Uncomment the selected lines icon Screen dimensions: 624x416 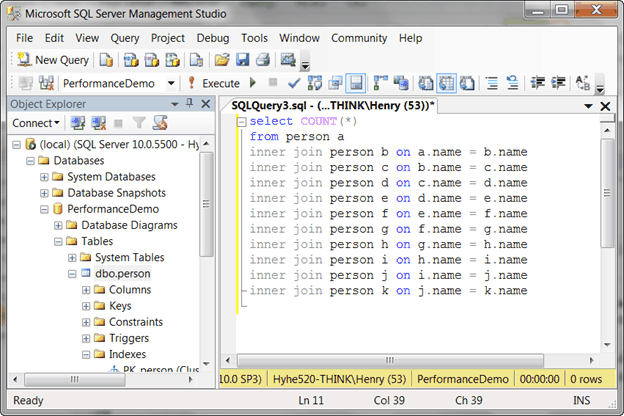[513, 83]
